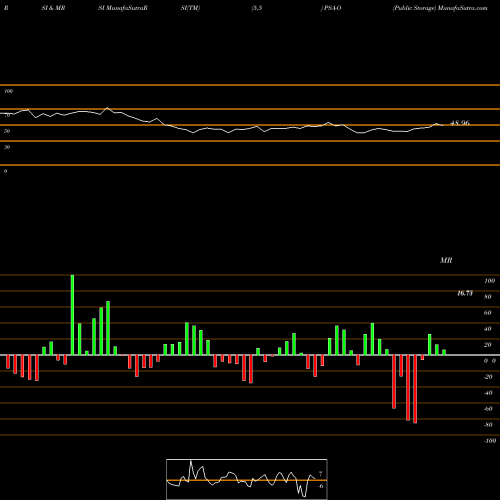Click the tallest green MR bar
The width and height of the screenshot is (500, 500).
click(x=72, y=315)
